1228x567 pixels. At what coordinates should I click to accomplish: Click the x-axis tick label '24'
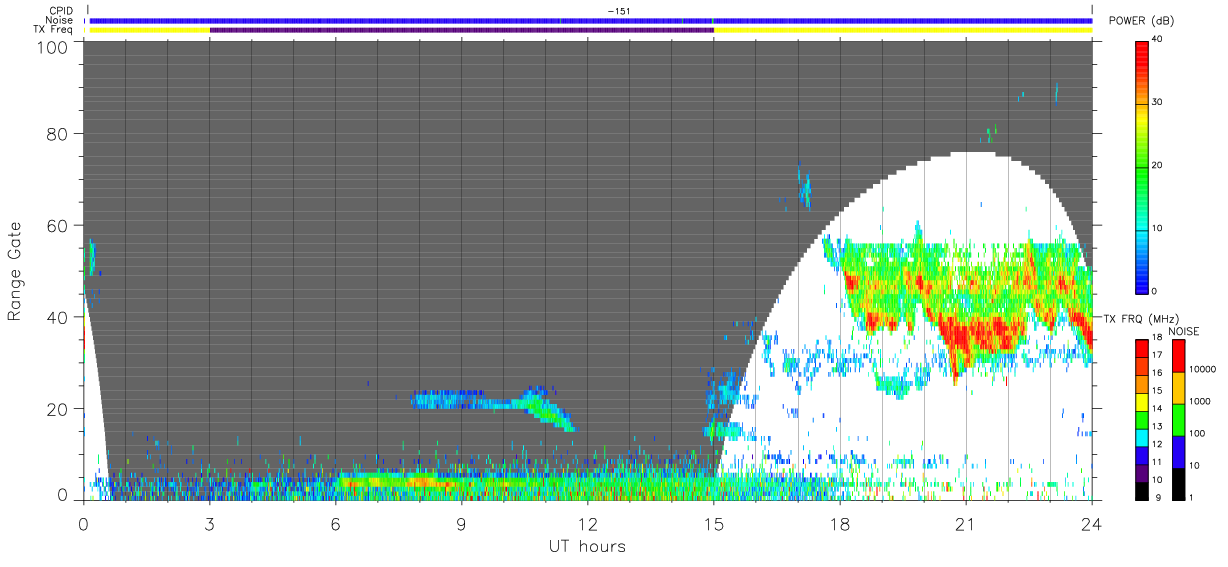pyautogui.click(x=1091, y=523)
